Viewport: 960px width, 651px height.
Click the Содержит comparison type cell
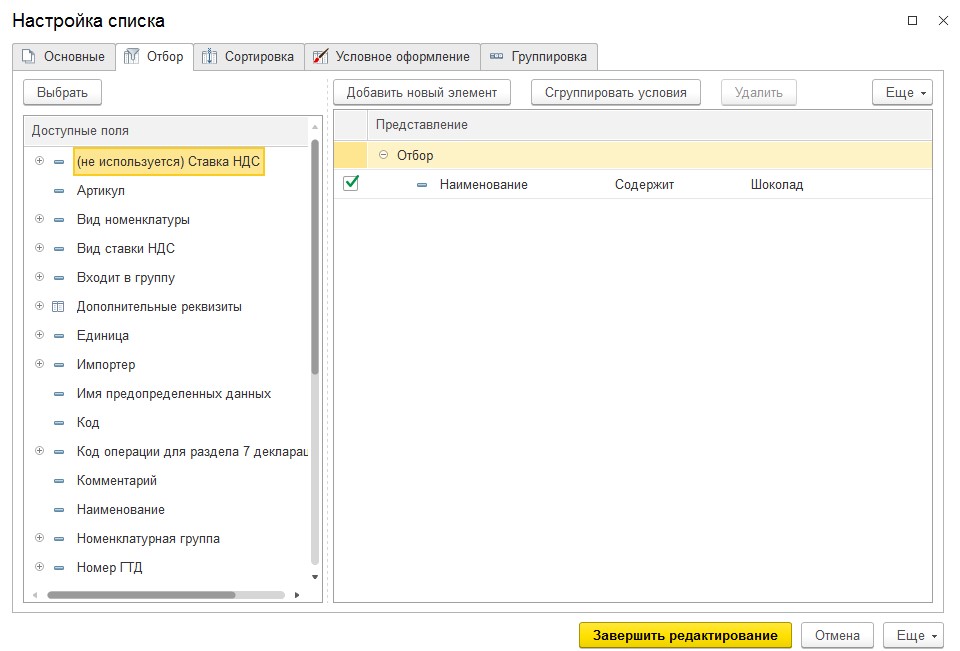pyautogui.click(x=644, y=185)
